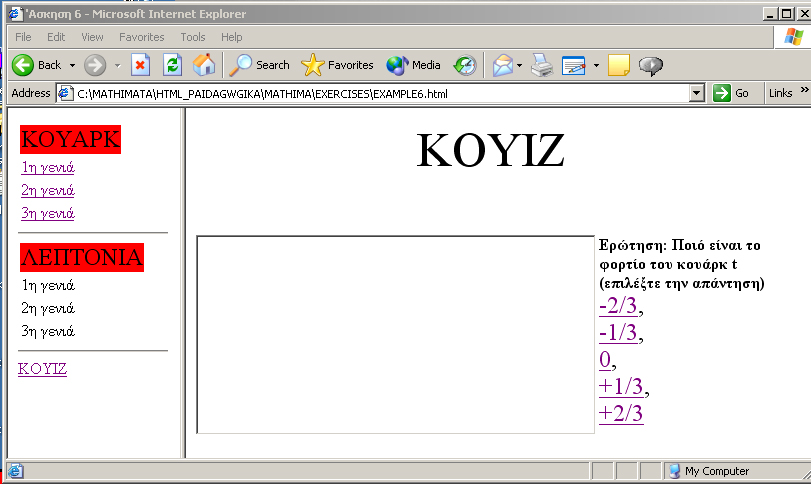
Task: Open the Forward history dropdown arrow
Action: pyautogui.click(x=117, y=65)
